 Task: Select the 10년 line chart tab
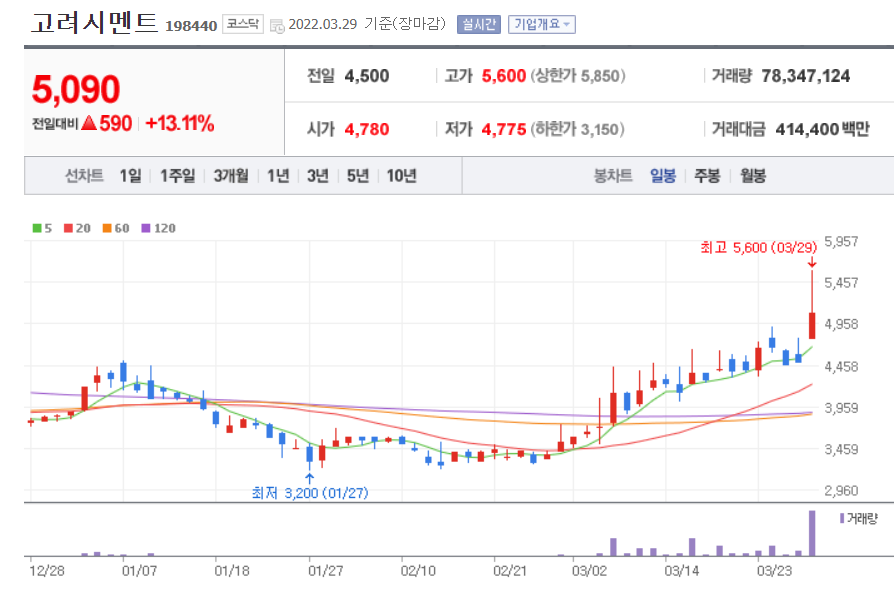click(401, 176)
